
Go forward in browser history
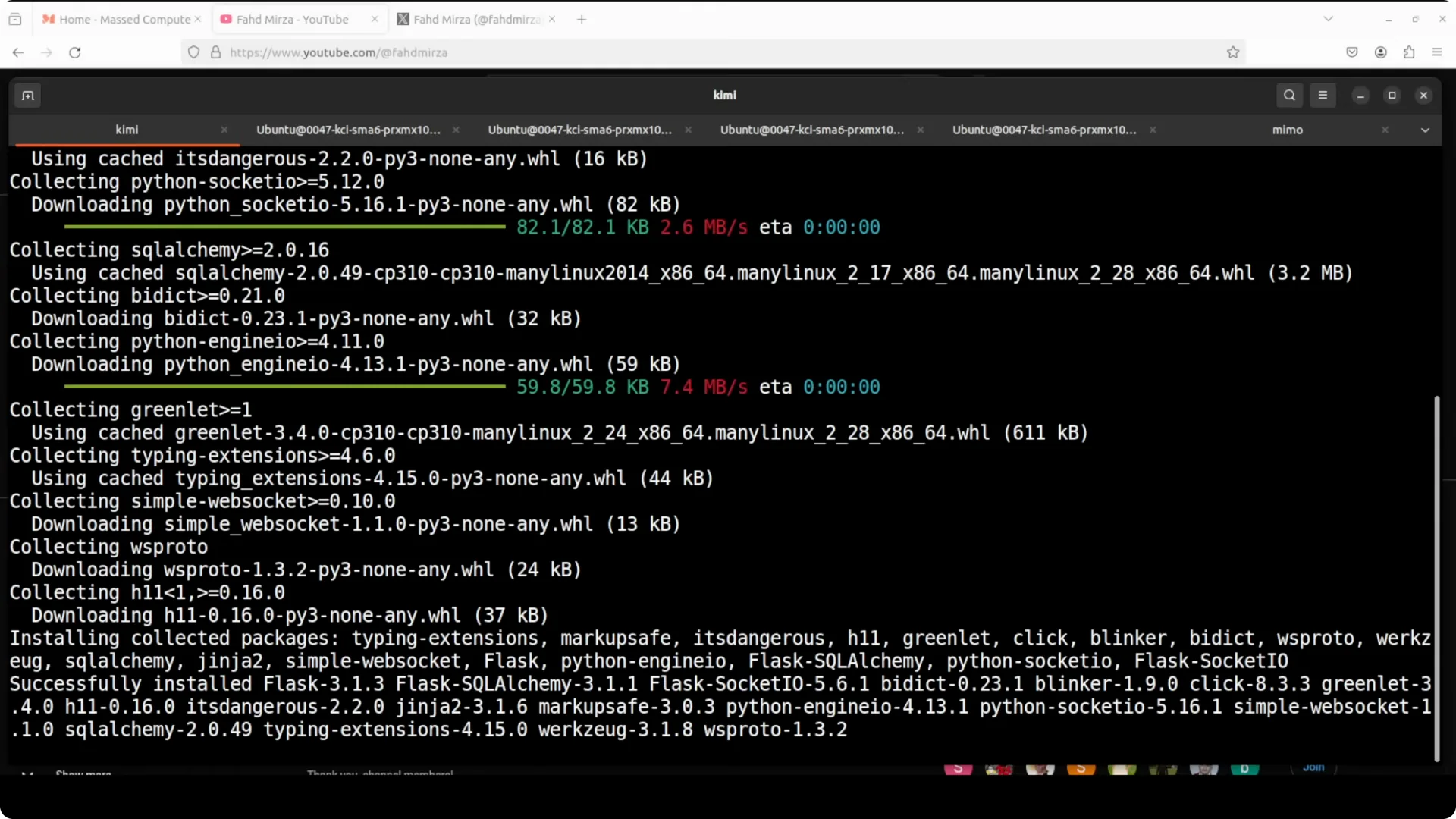click(x=46, y=52)
